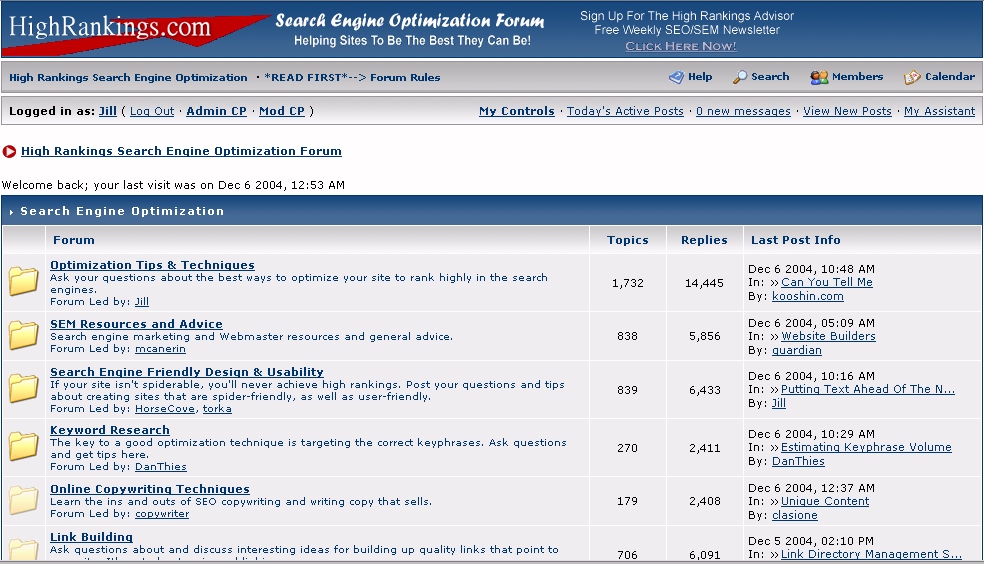The image size is (984, 564).
Task: Open Keyword Research forum
Action: [x=110, y=430]
